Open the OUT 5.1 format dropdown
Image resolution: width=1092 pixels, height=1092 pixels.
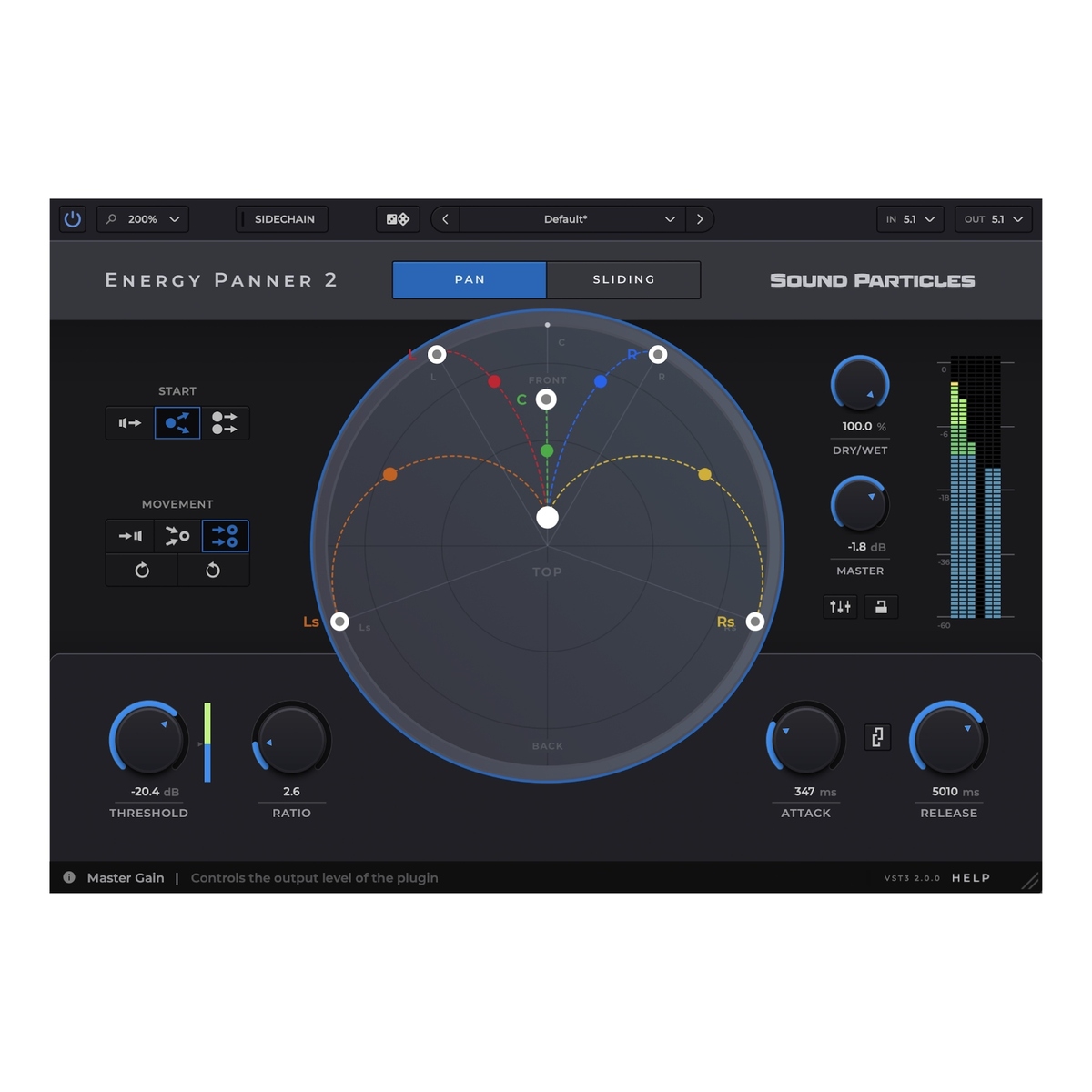tap(994, 219)
